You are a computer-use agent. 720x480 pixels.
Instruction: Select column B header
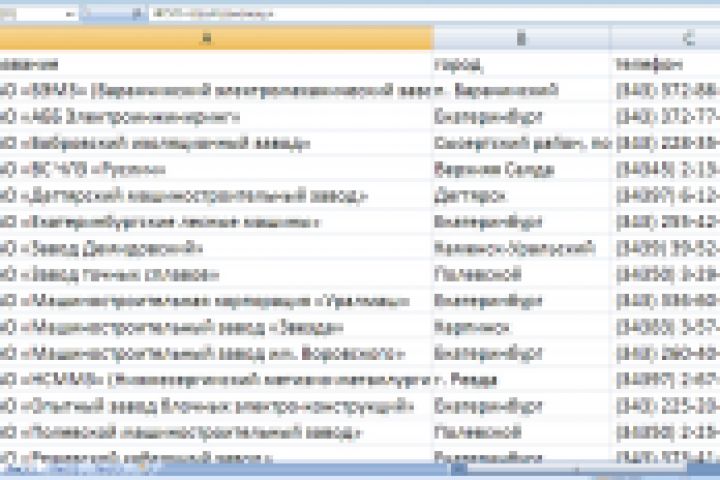[x=522, y=38]
